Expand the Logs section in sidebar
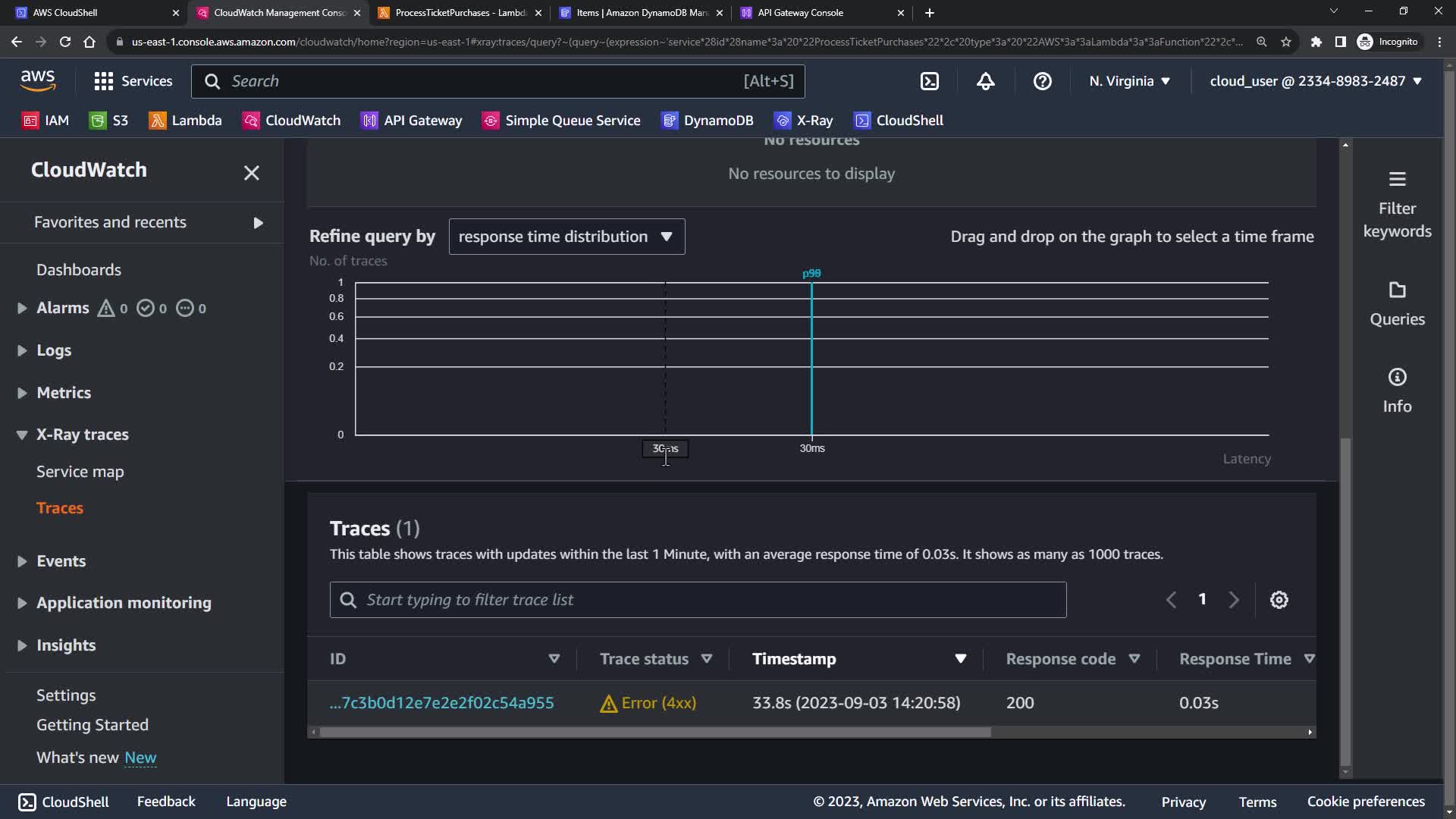 tap(22, 350)
